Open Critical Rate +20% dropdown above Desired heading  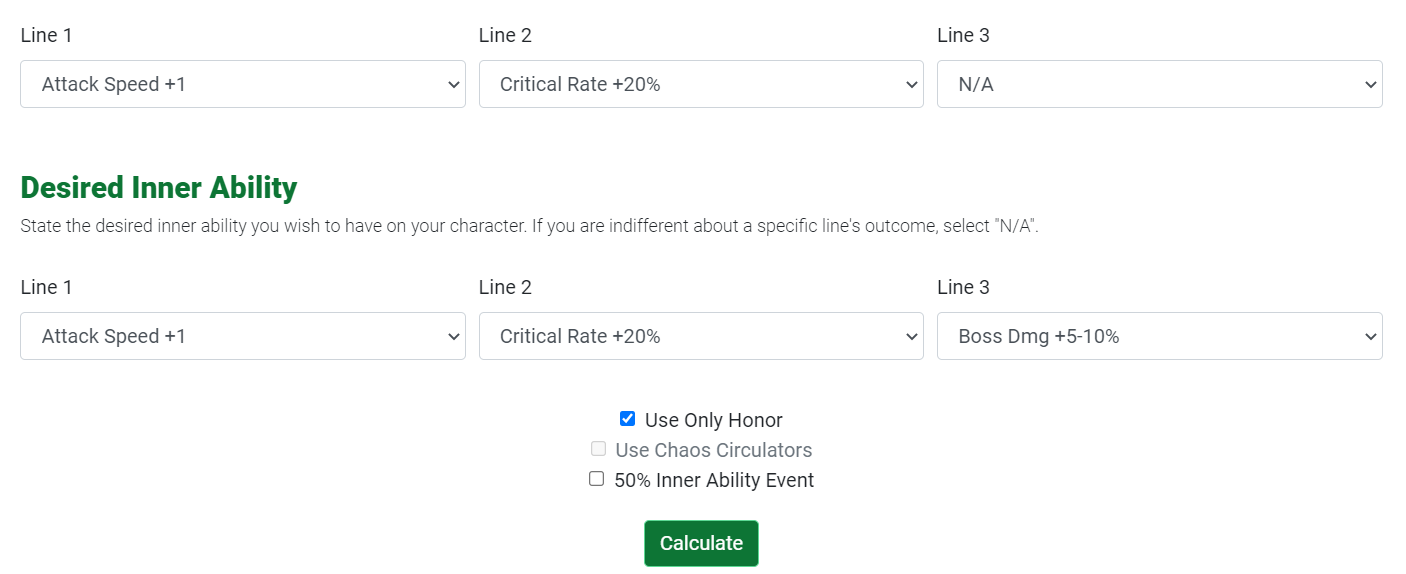(700, 84)
